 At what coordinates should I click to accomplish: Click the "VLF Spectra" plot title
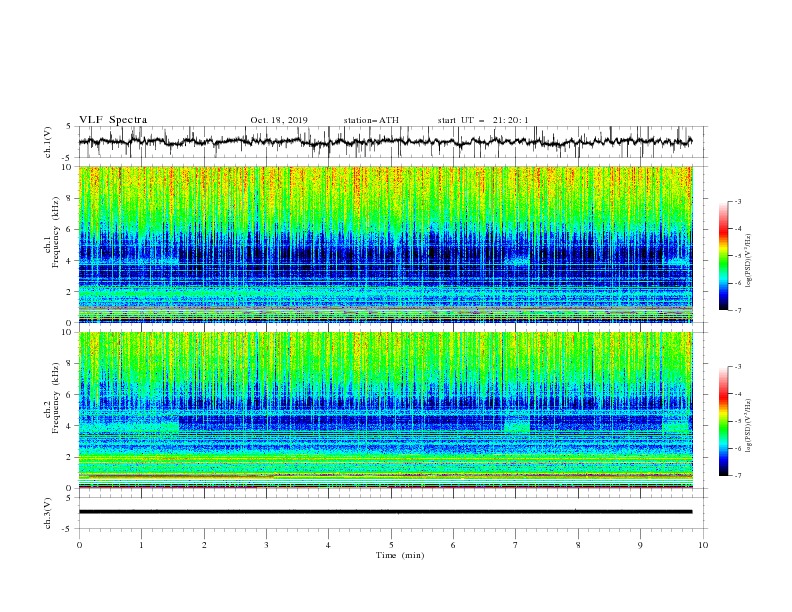(x=113, y=120)
